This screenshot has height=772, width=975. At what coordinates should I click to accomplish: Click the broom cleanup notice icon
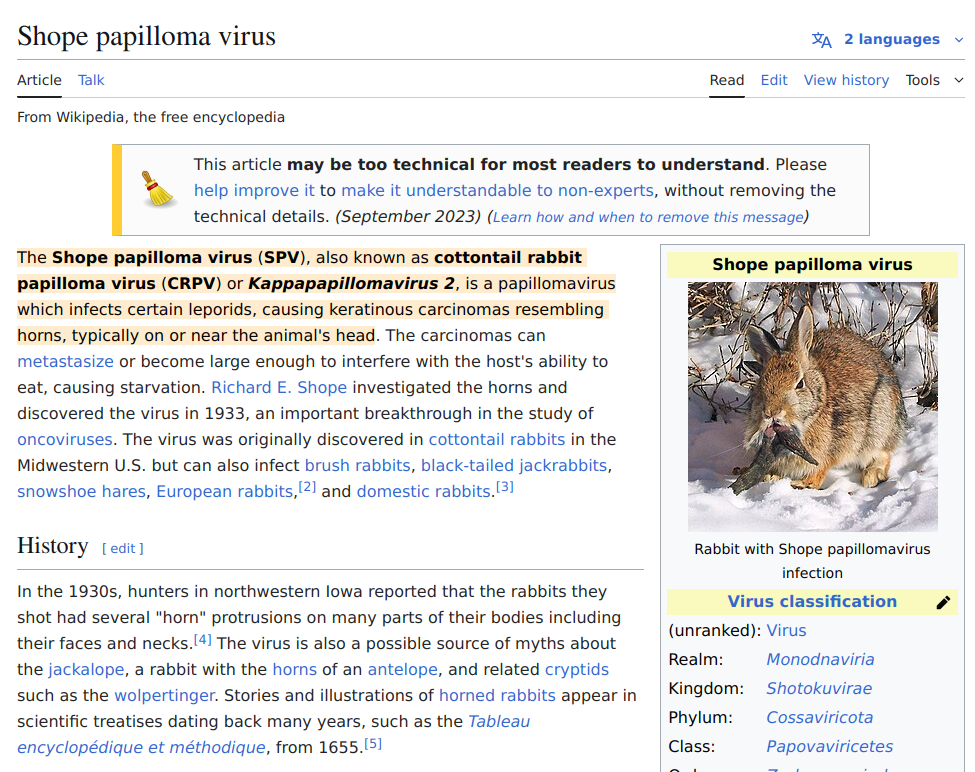157,190
